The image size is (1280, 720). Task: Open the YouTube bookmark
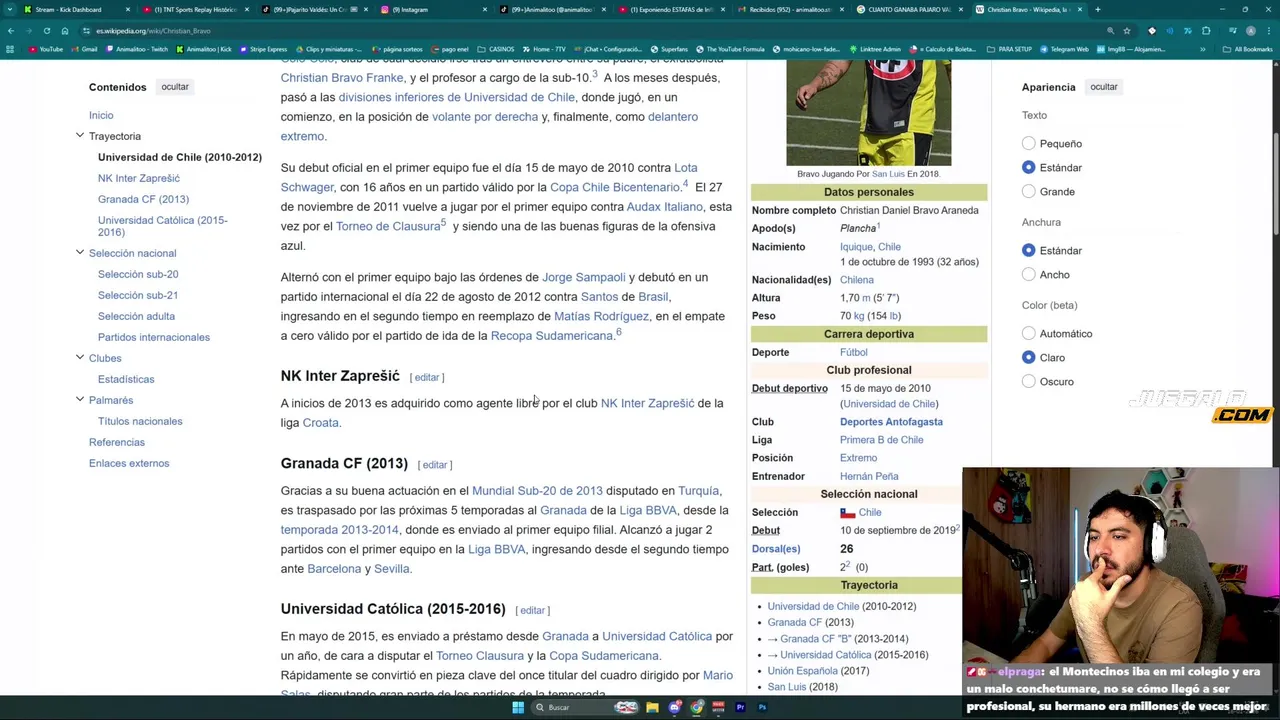coord(46,49)
